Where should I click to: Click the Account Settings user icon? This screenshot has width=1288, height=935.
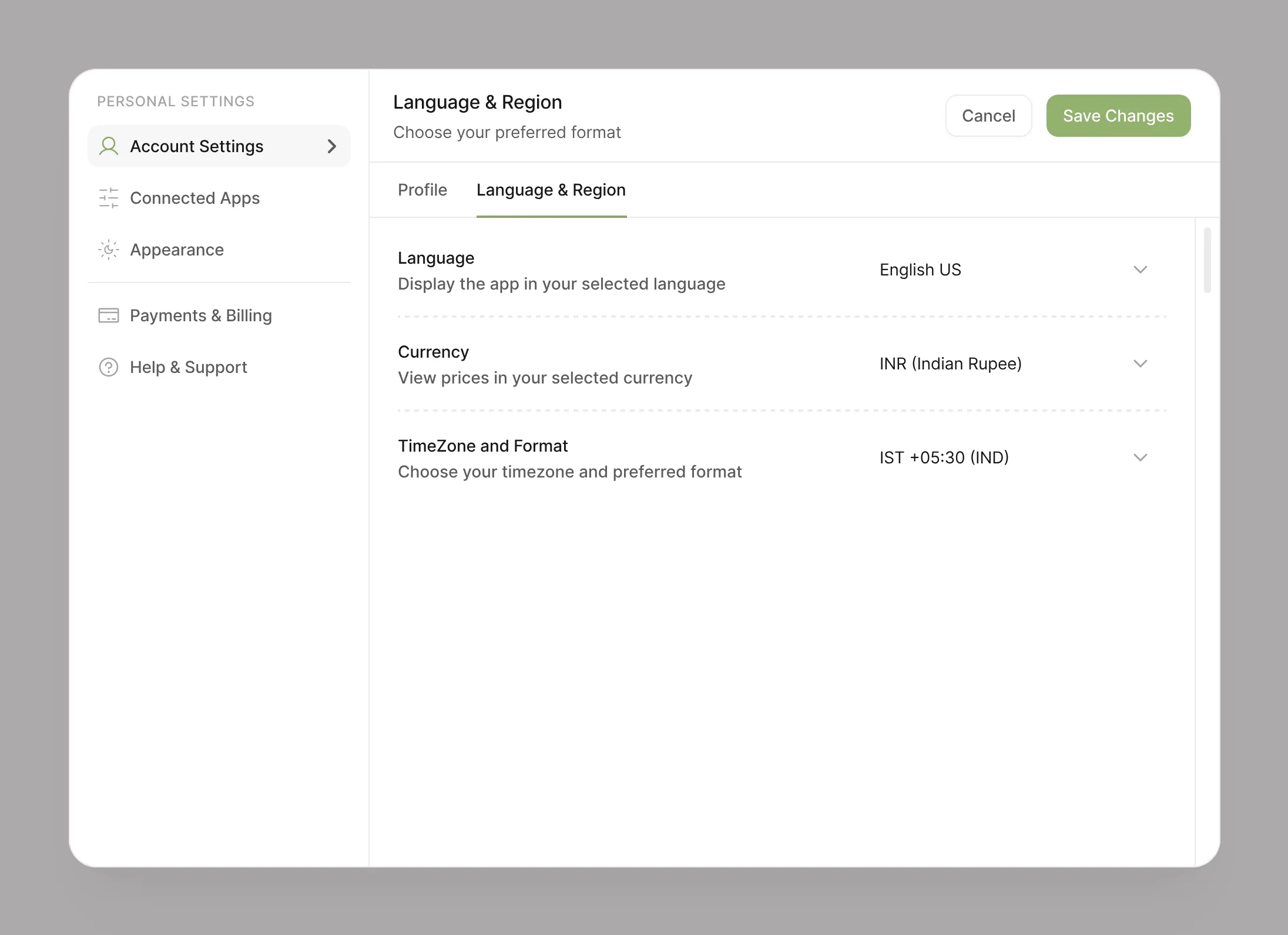(109, 146)
